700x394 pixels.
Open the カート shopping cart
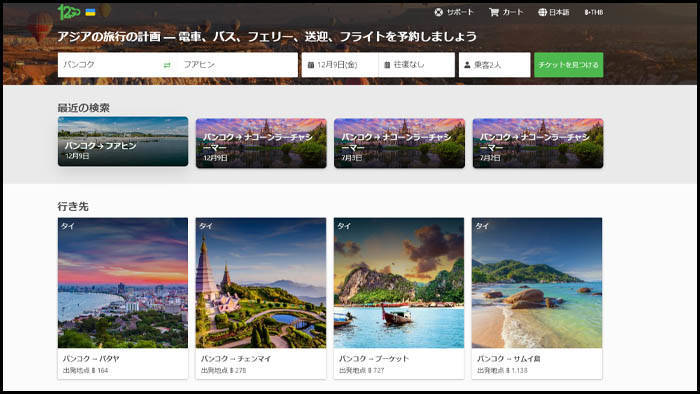[506, 12]
